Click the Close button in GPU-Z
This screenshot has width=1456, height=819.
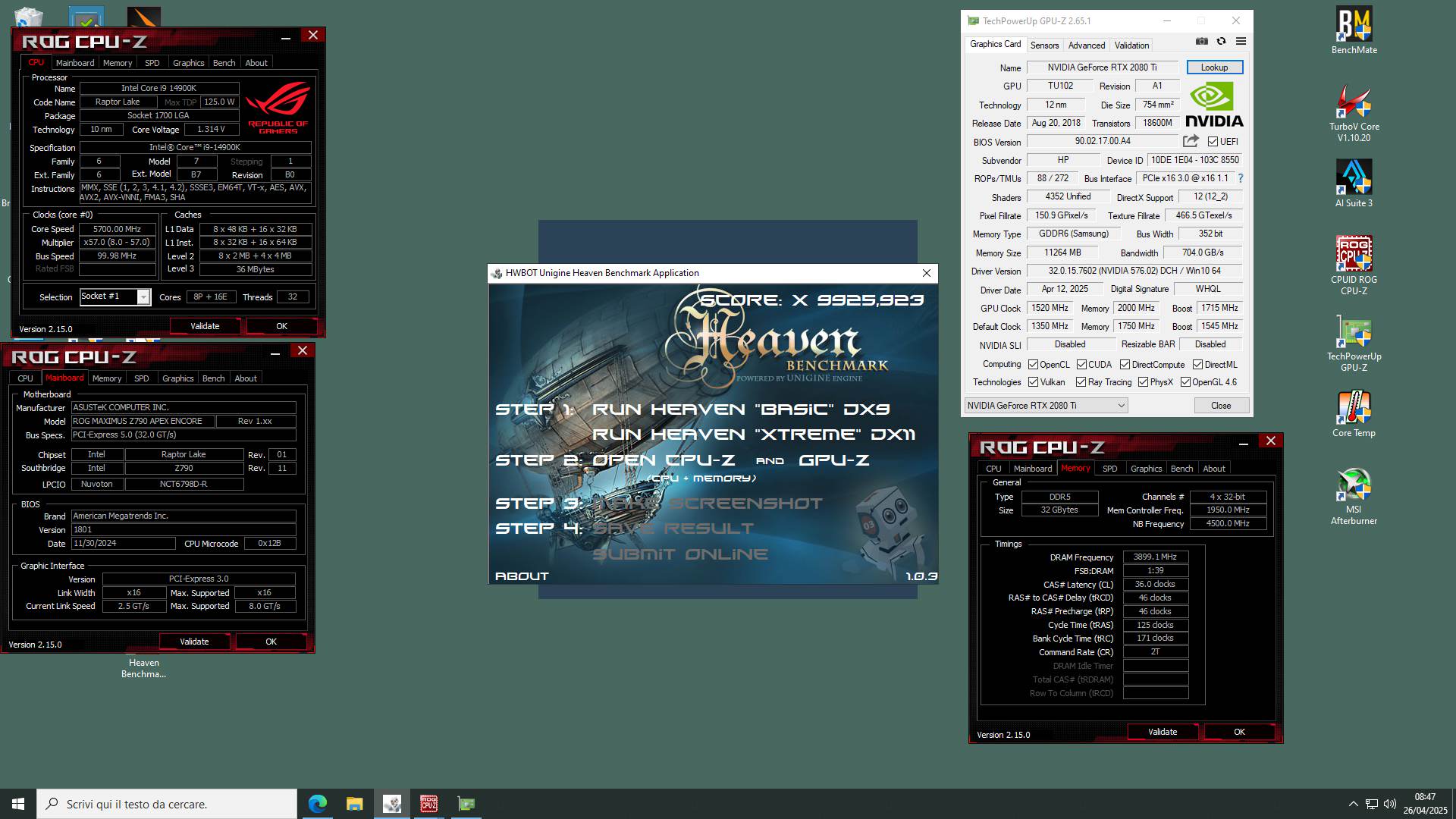[1221, 406]
